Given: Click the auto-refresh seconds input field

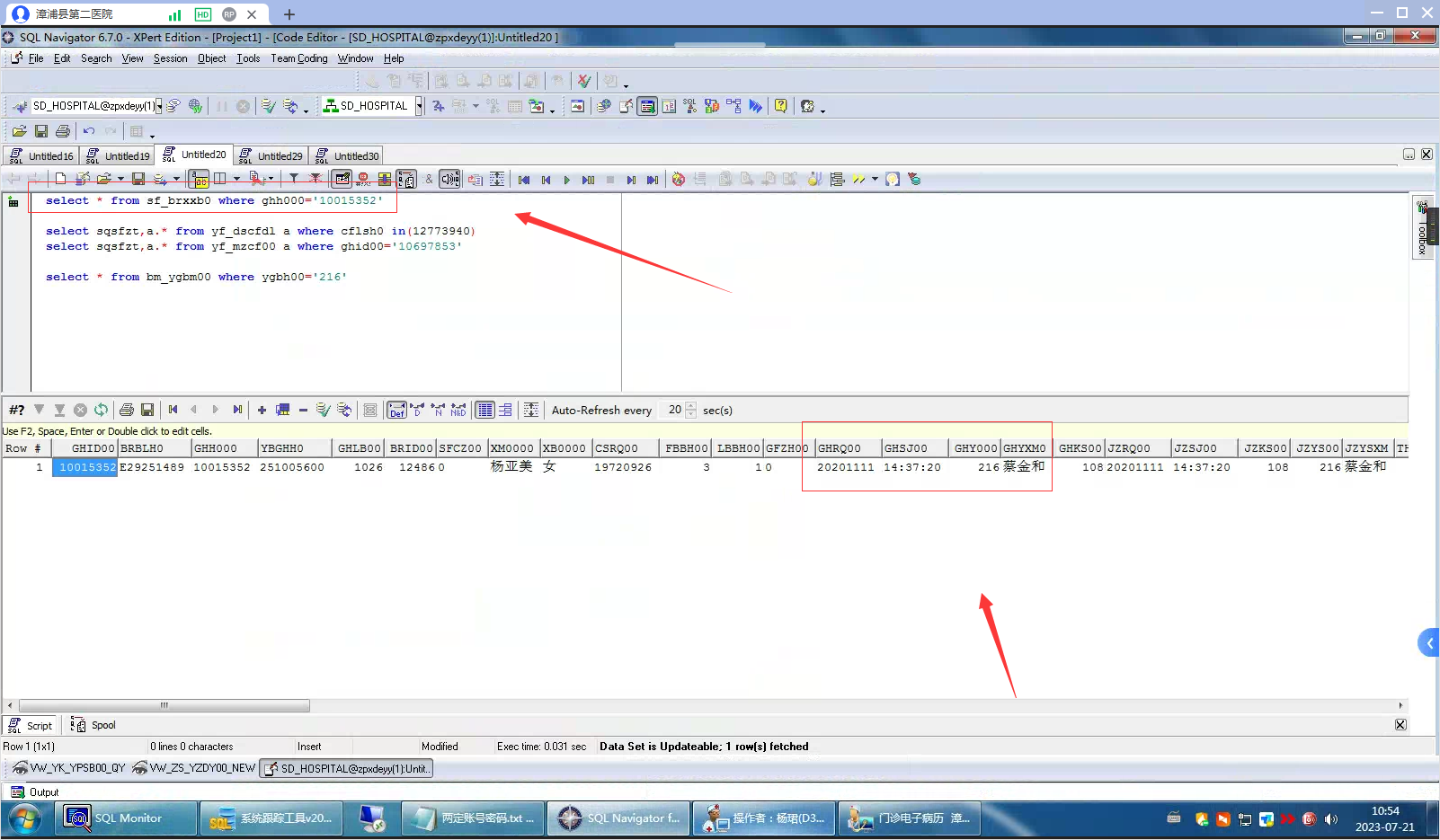Looking at the screenshot, I should [671, 410].
